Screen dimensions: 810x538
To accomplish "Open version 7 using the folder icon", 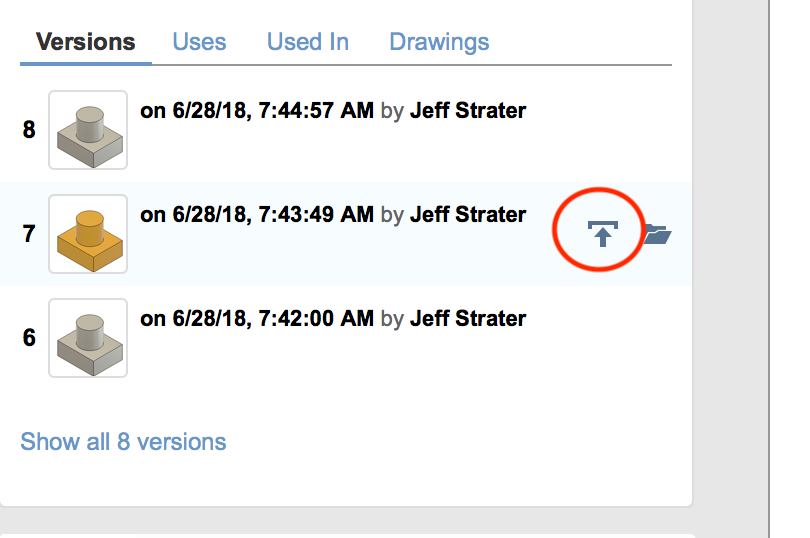I will [658, 234].
